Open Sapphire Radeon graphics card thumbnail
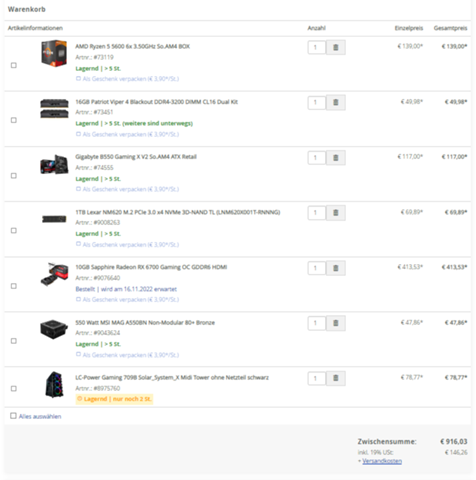This screenshot has height=480, width=476. pyautogui.click(x=54, y=274)
